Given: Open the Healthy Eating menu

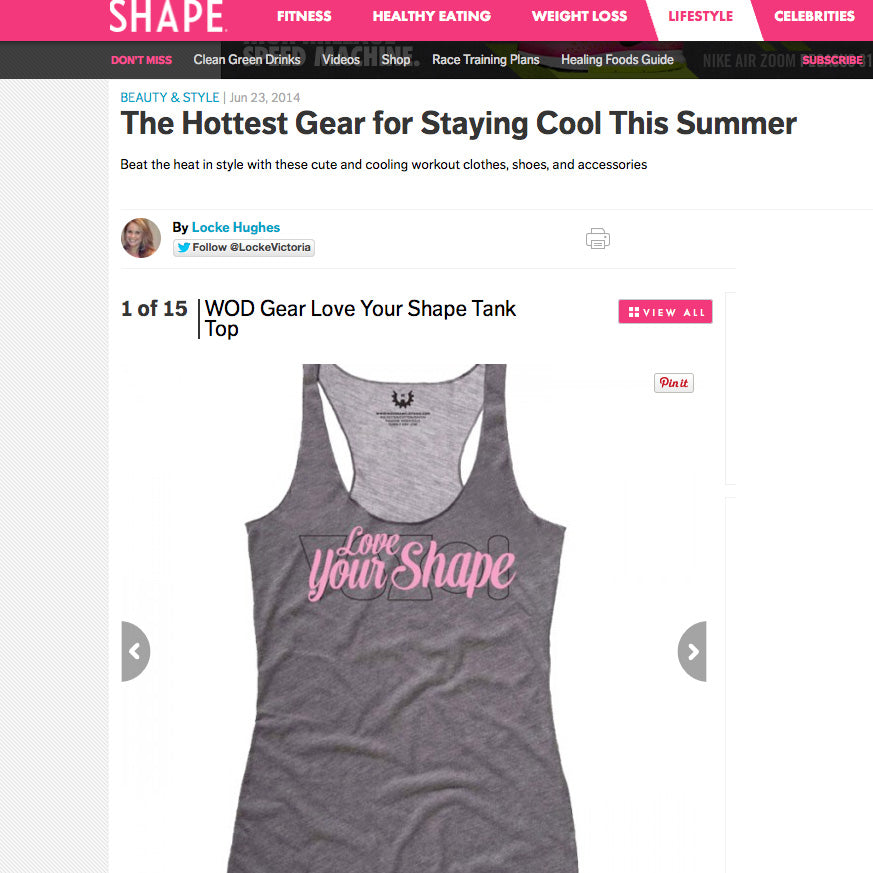Looking at the screenshot, I should pyautogui.click(x=431, y=16).
